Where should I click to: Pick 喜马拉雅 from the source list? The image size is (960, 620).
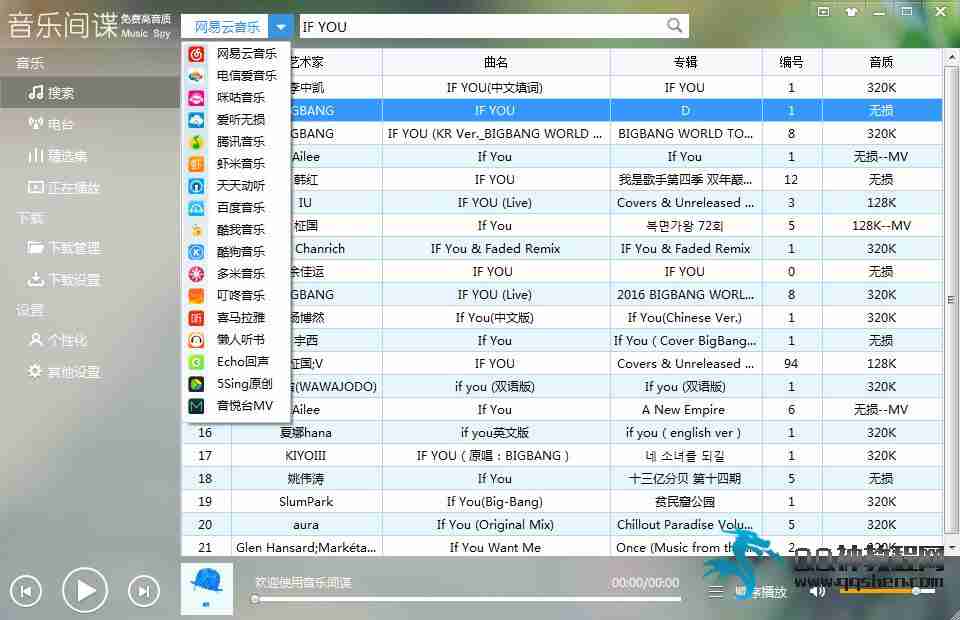click(x=236, y=318)
